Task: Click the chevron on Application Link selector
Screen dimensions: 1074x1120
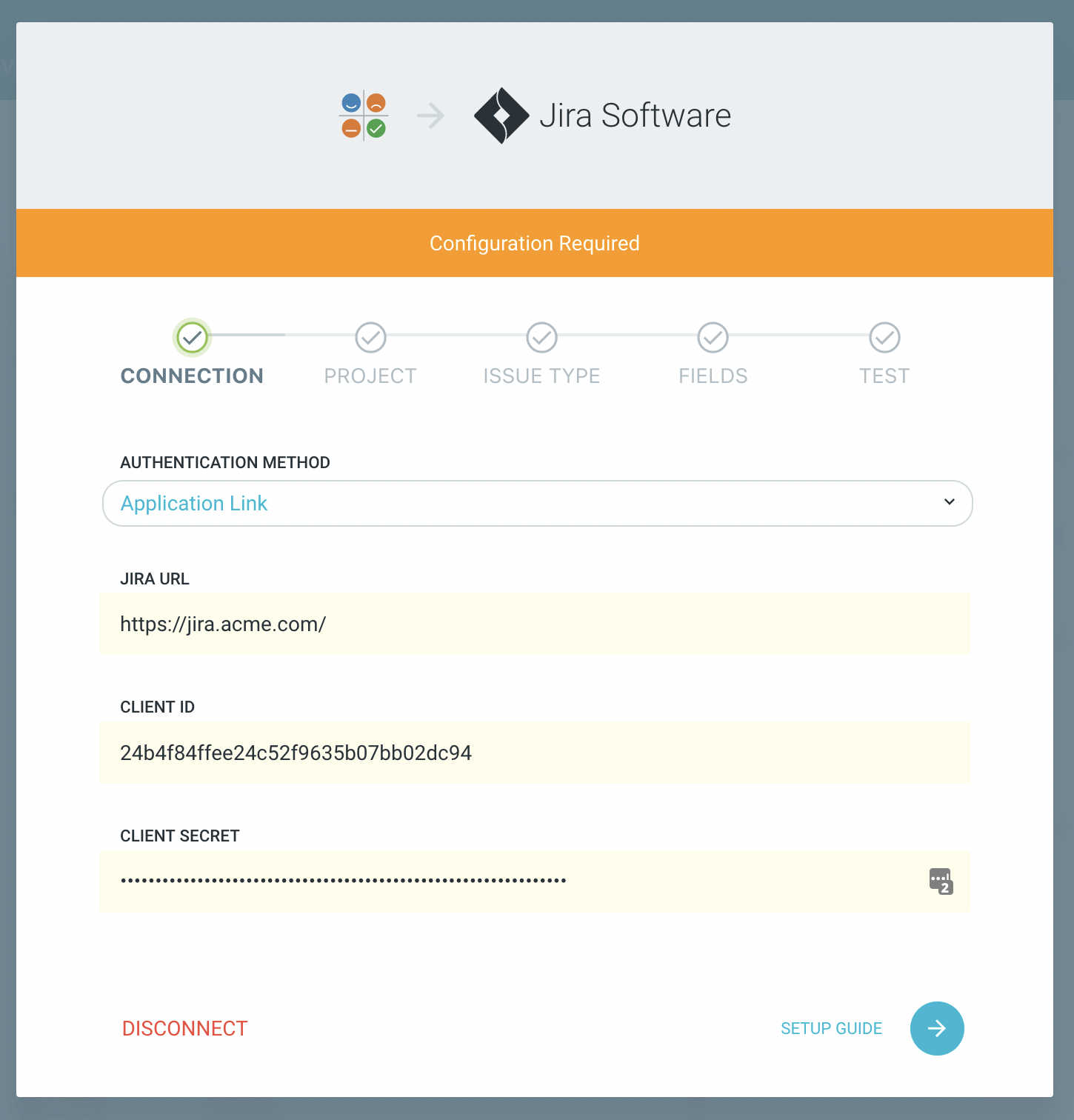Action: tap(950, 502)
